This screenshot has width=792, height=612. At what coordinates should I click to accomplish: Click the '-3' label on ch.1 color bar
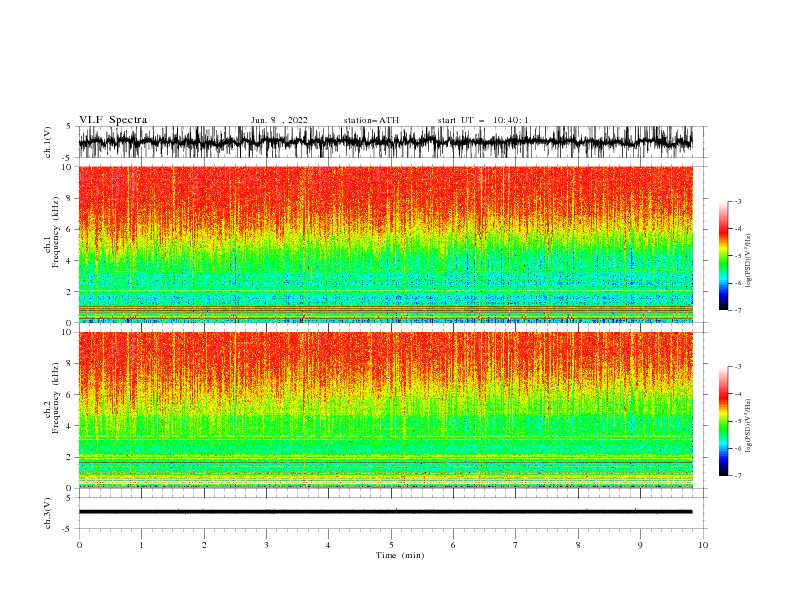tap(737, 201)
